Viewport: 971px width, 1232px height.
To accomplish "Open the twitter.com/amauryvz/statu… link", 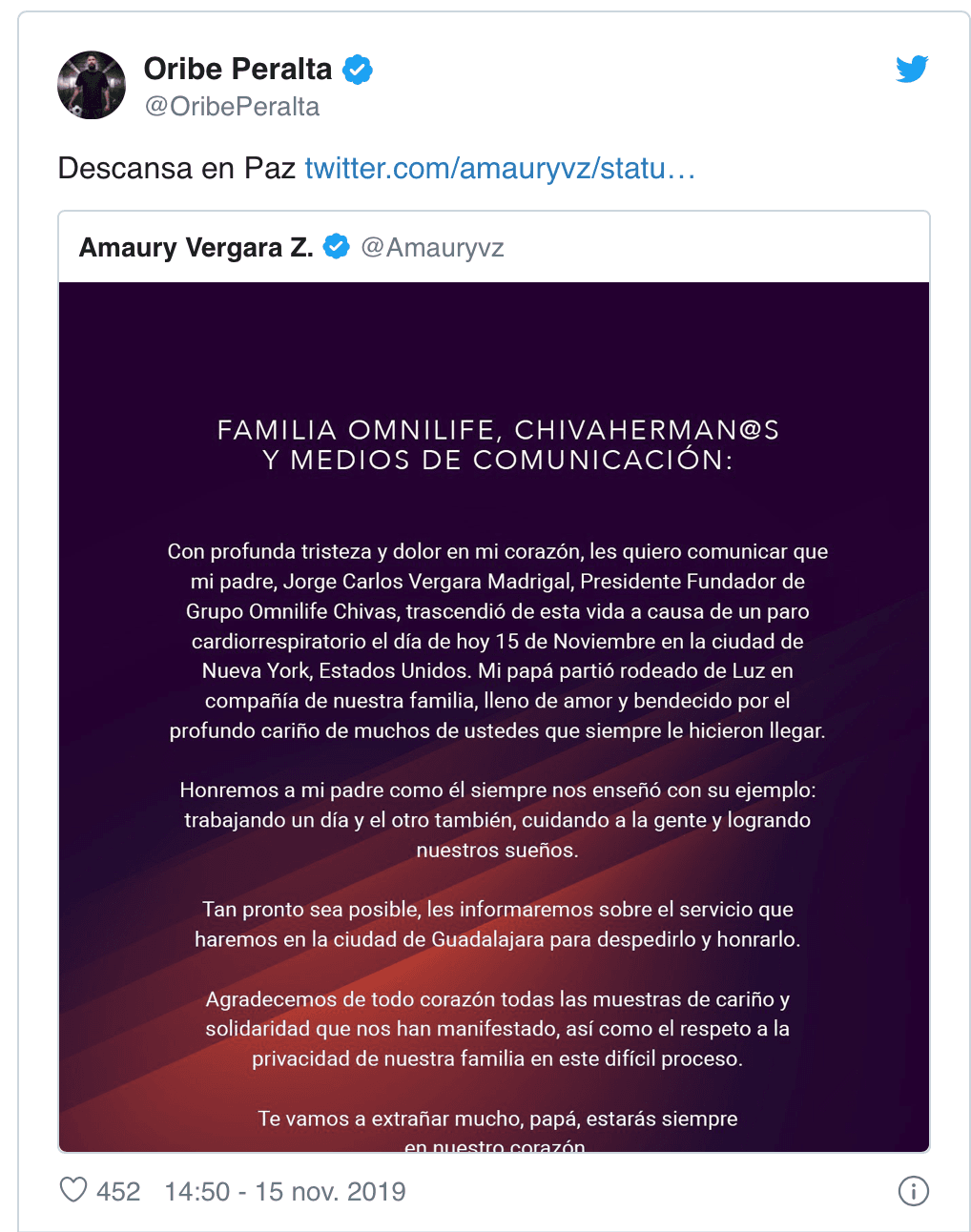I will coord(499,168).
